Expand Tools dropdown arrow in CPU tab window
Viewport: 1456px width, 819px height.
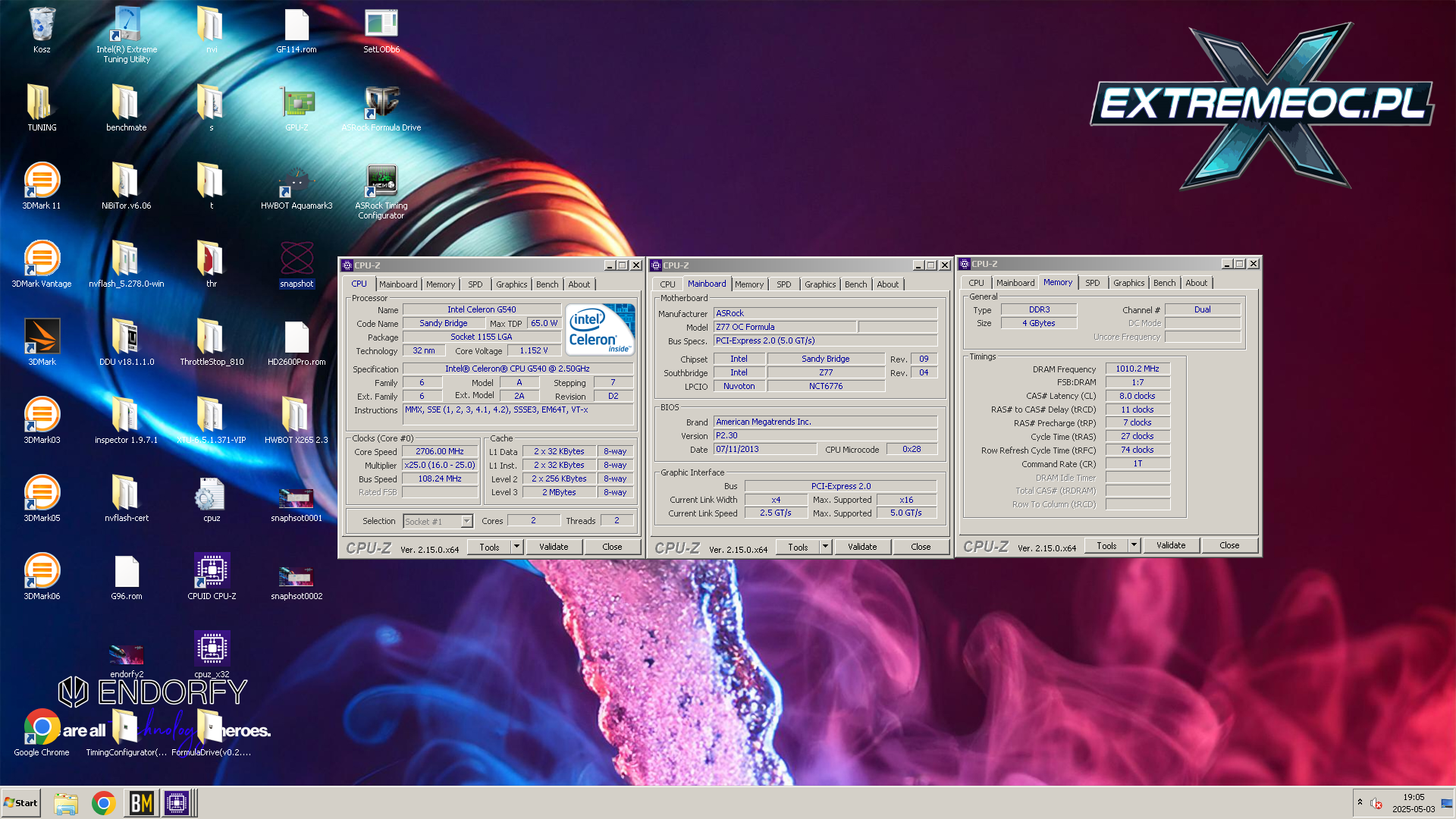coord(516,547)
